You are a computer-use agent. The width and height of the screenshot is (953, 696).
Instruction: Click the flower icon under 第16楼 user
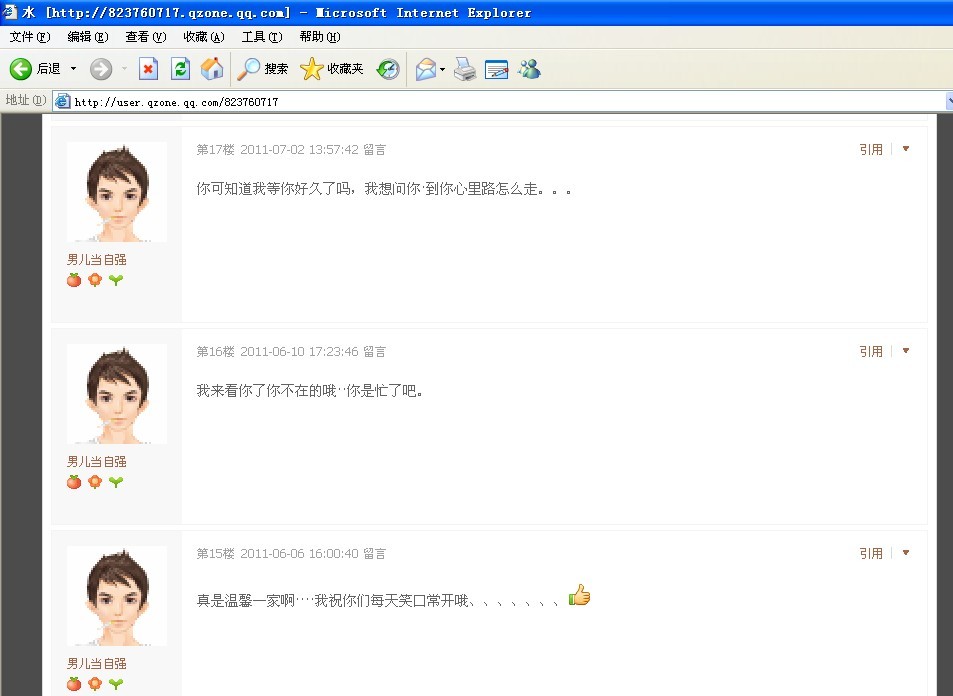pos(95,482)
